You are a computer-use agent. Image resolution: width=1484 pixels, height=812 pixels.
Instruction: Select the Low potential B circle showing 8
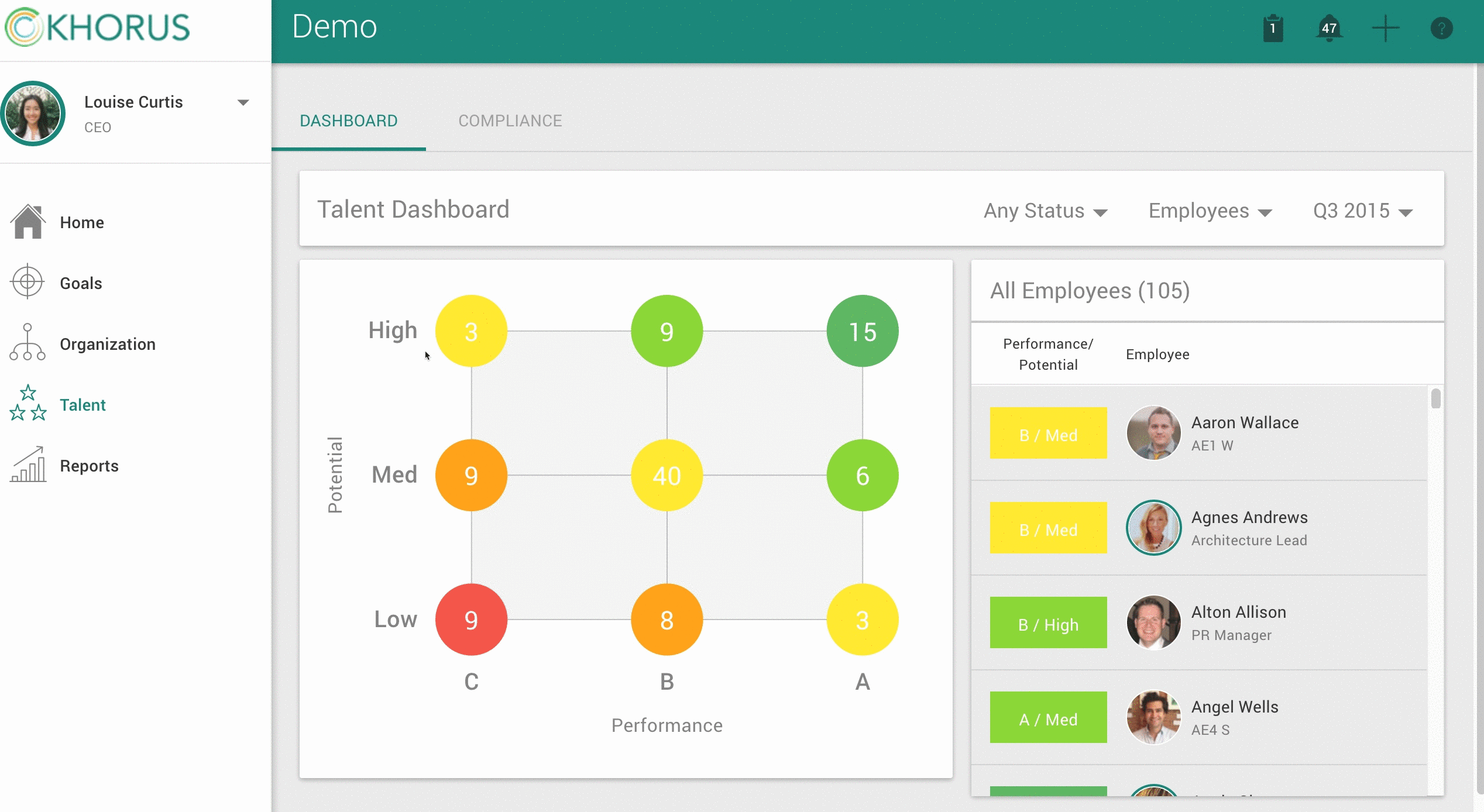pos(667,620)
